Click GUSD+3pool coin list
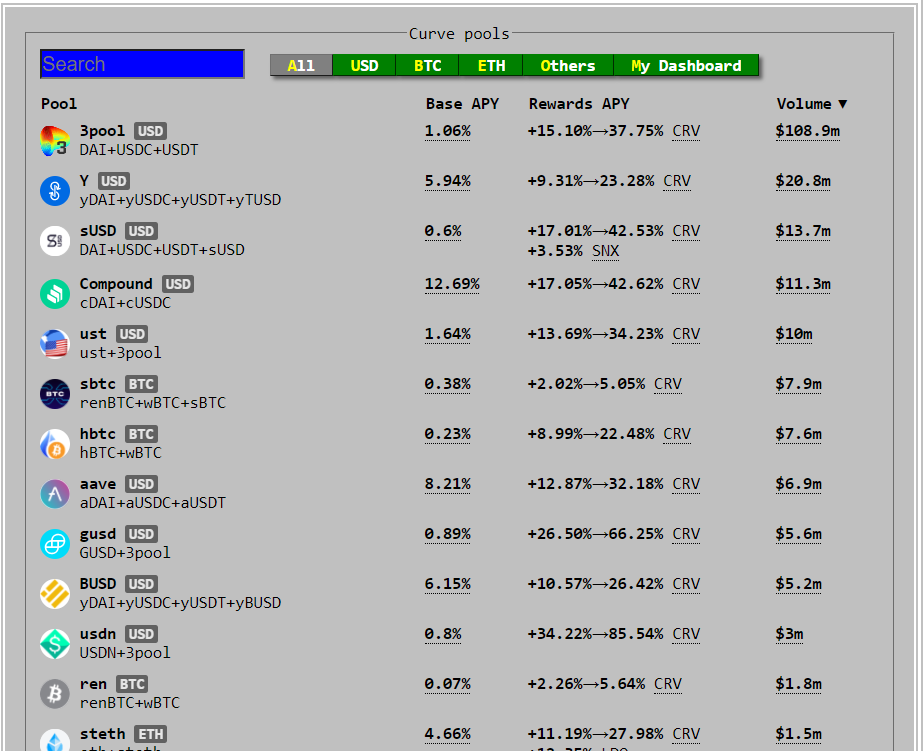 [125, 553]
